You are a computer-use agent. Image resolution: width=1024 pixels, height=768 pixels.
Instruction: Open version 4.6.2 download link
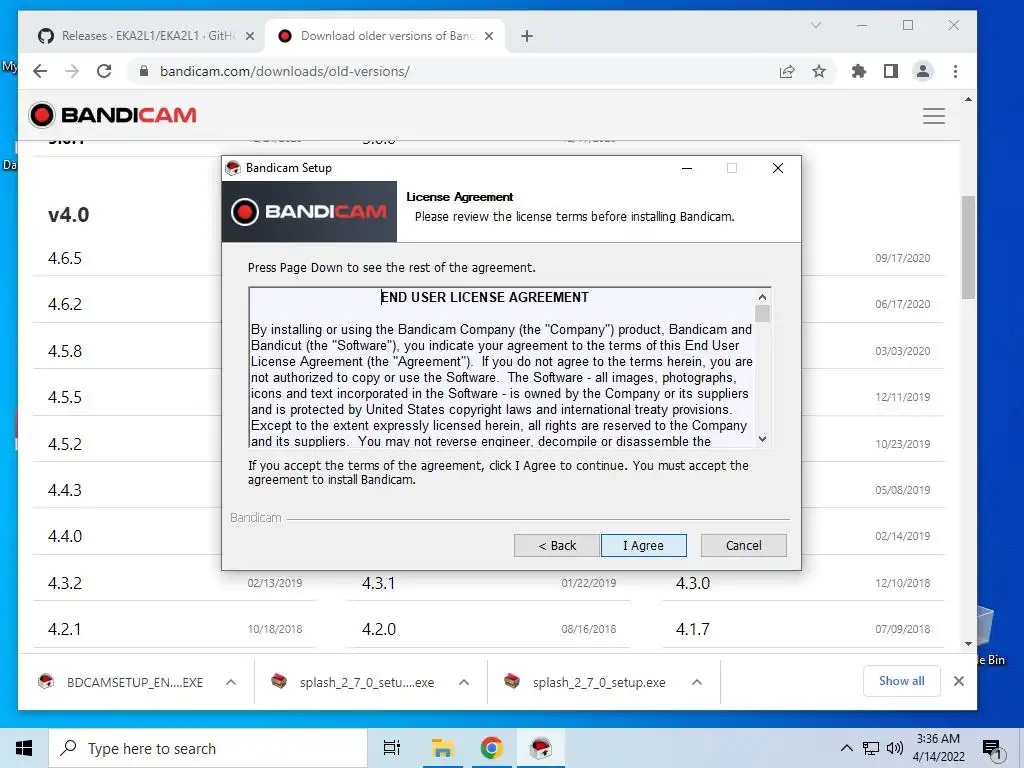point(65,304)
